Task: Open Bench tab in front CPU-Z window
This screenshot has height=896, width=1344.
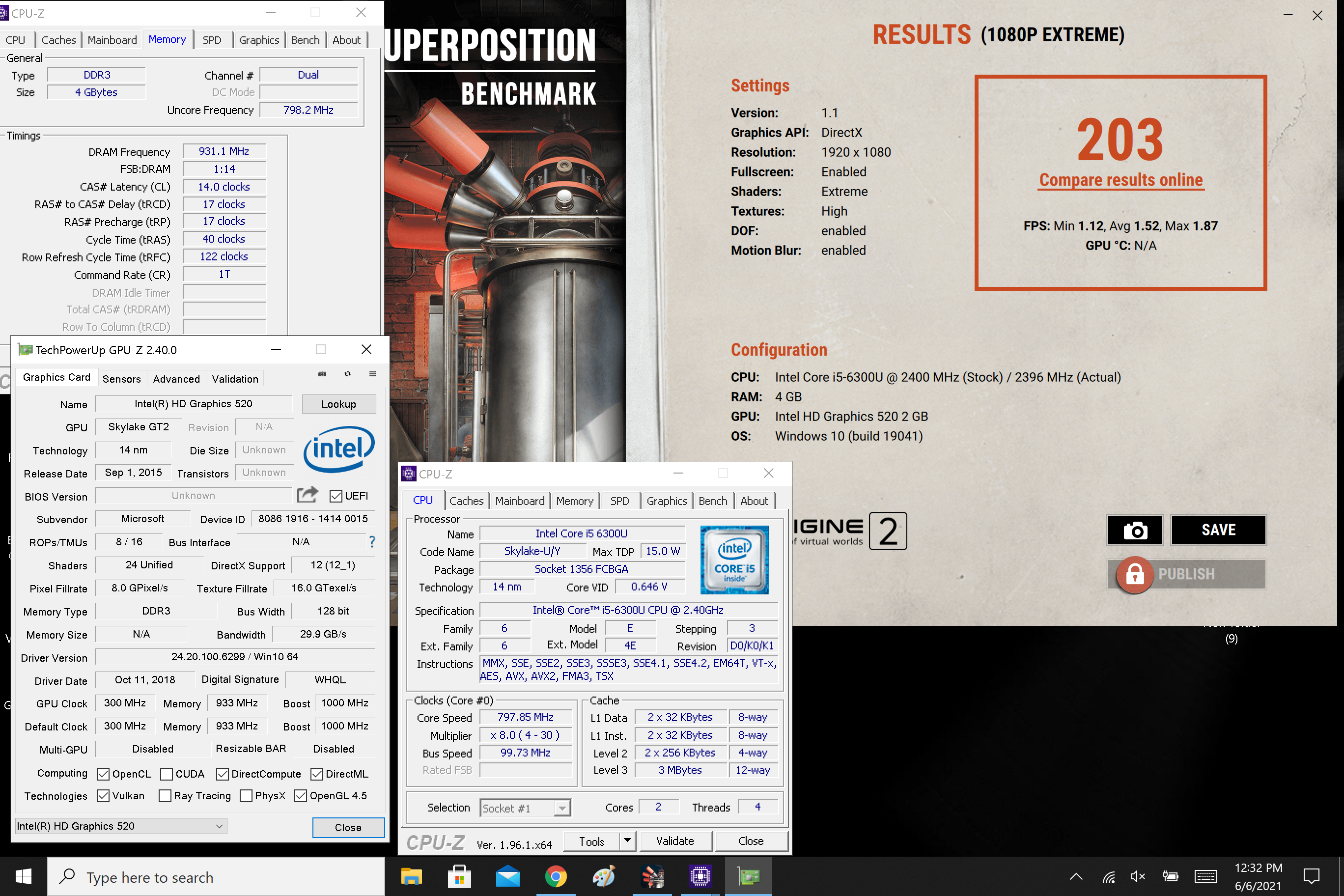Action: pyautogui.click(x=713, y=501)
